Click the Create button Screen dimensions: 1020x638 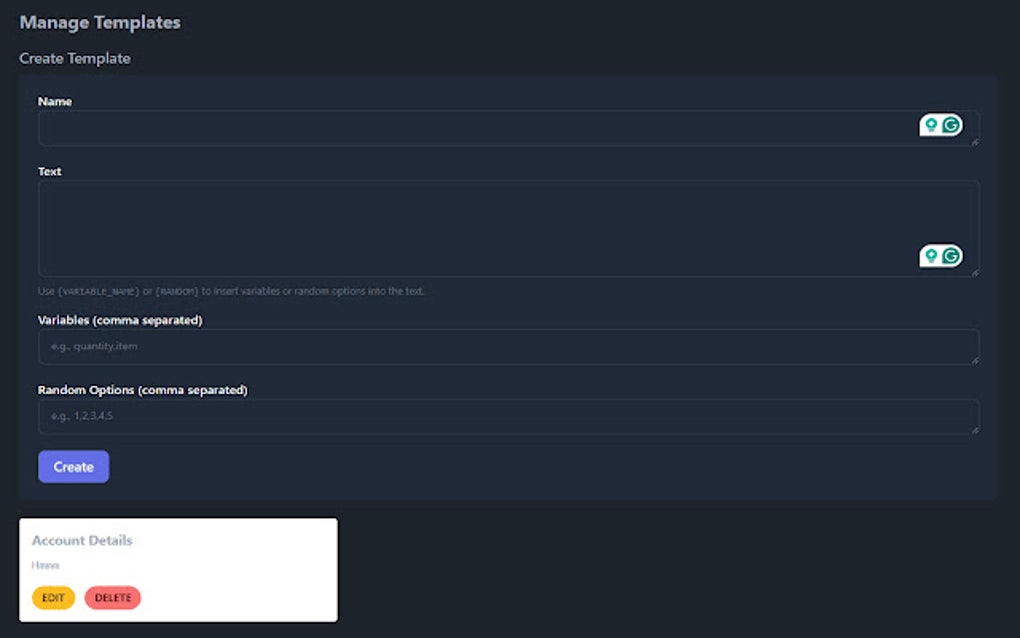pyautogui.click(x=74, y=467)
